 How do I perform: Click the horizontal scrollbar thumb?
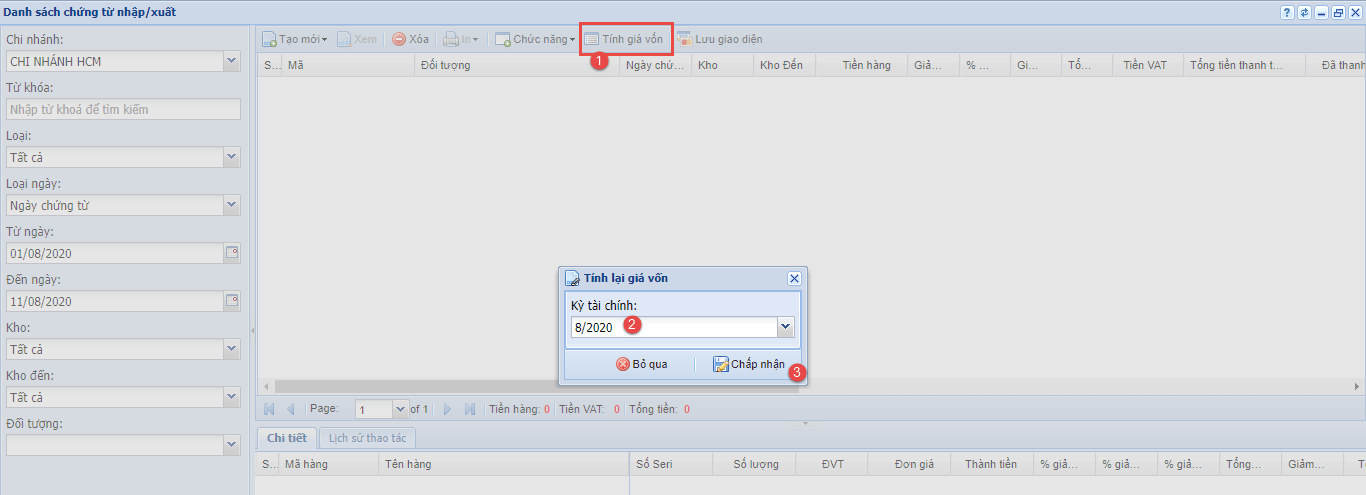click(537, 386)
